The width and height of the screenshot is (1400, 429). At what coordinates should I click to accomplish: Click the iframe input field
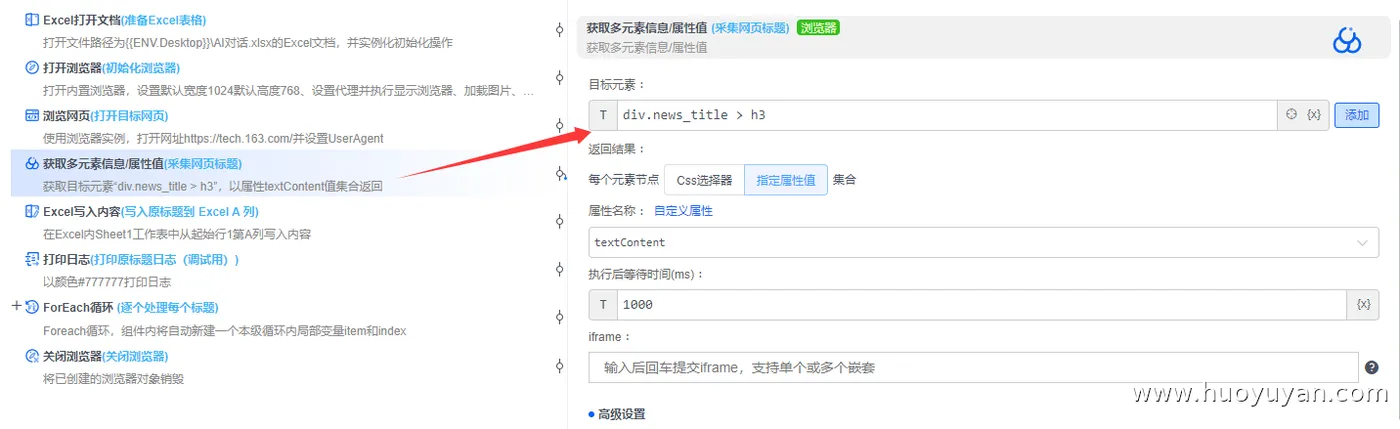coord(973,368)
